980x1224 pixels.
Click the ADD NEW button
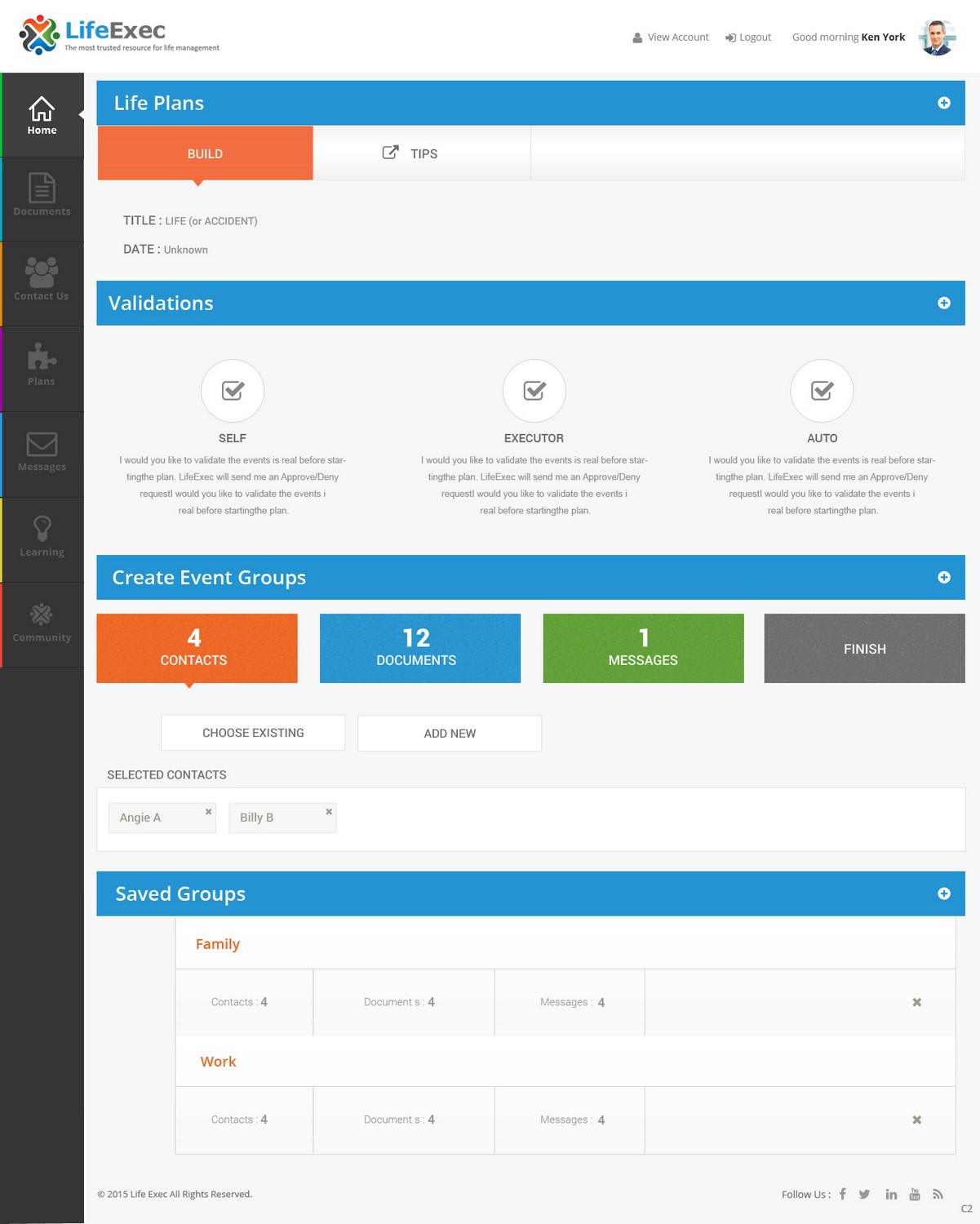pos(450,733)
